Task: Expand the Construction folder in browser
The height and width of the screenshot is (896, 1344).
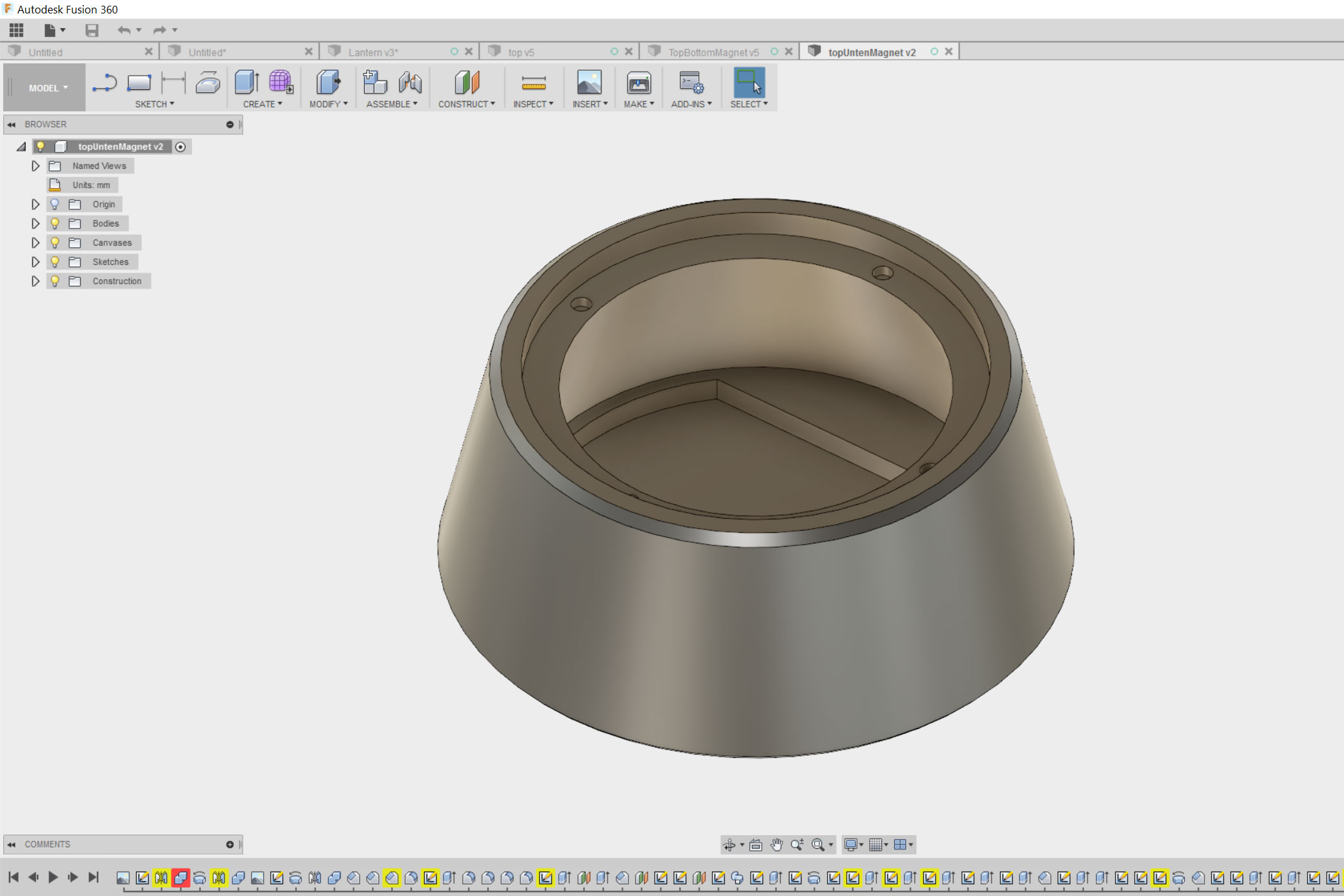Action: [36, 281]
